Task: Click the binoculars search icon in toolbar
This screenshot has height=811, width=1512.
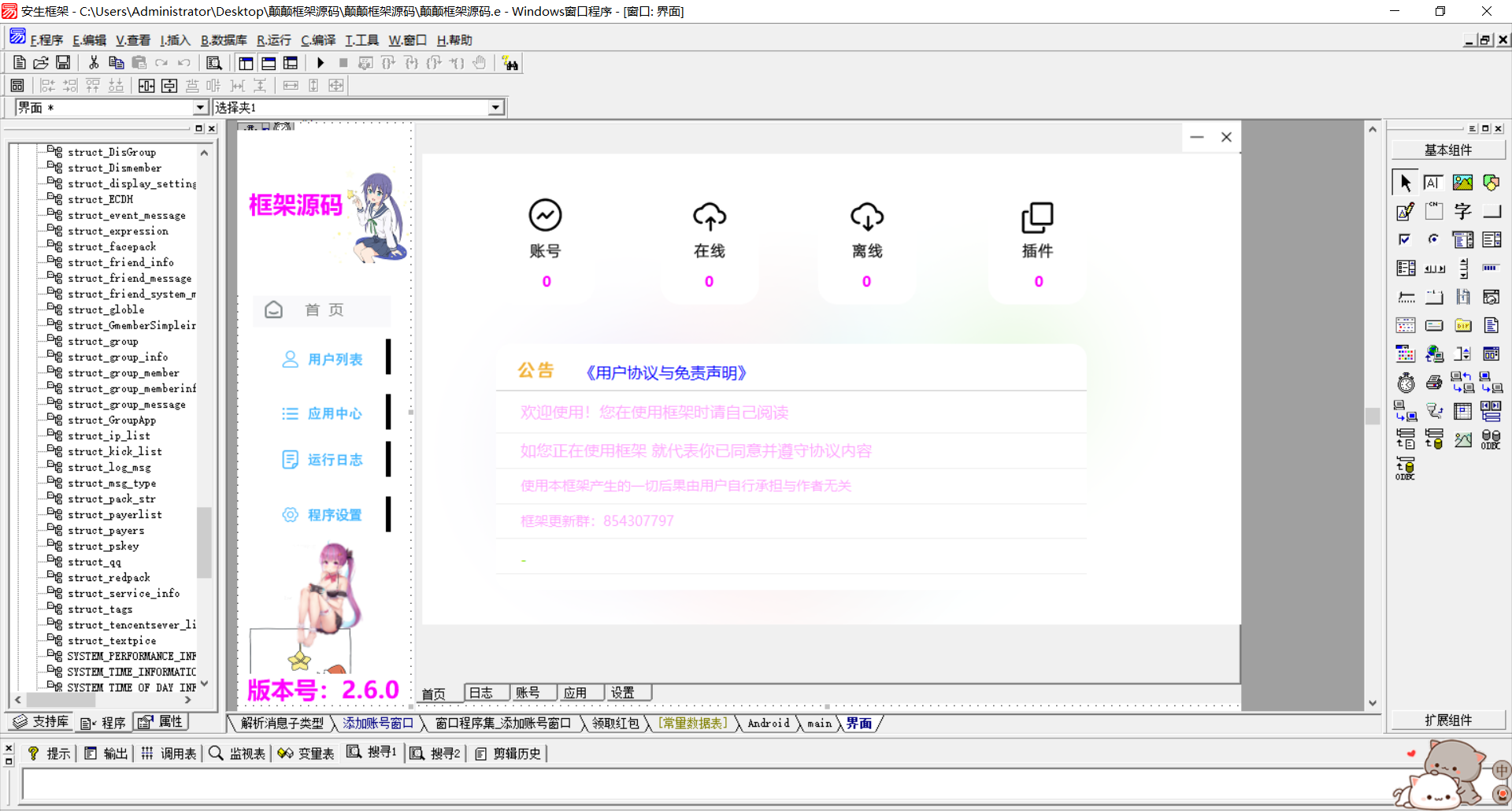Action: [x=510, y=64]
